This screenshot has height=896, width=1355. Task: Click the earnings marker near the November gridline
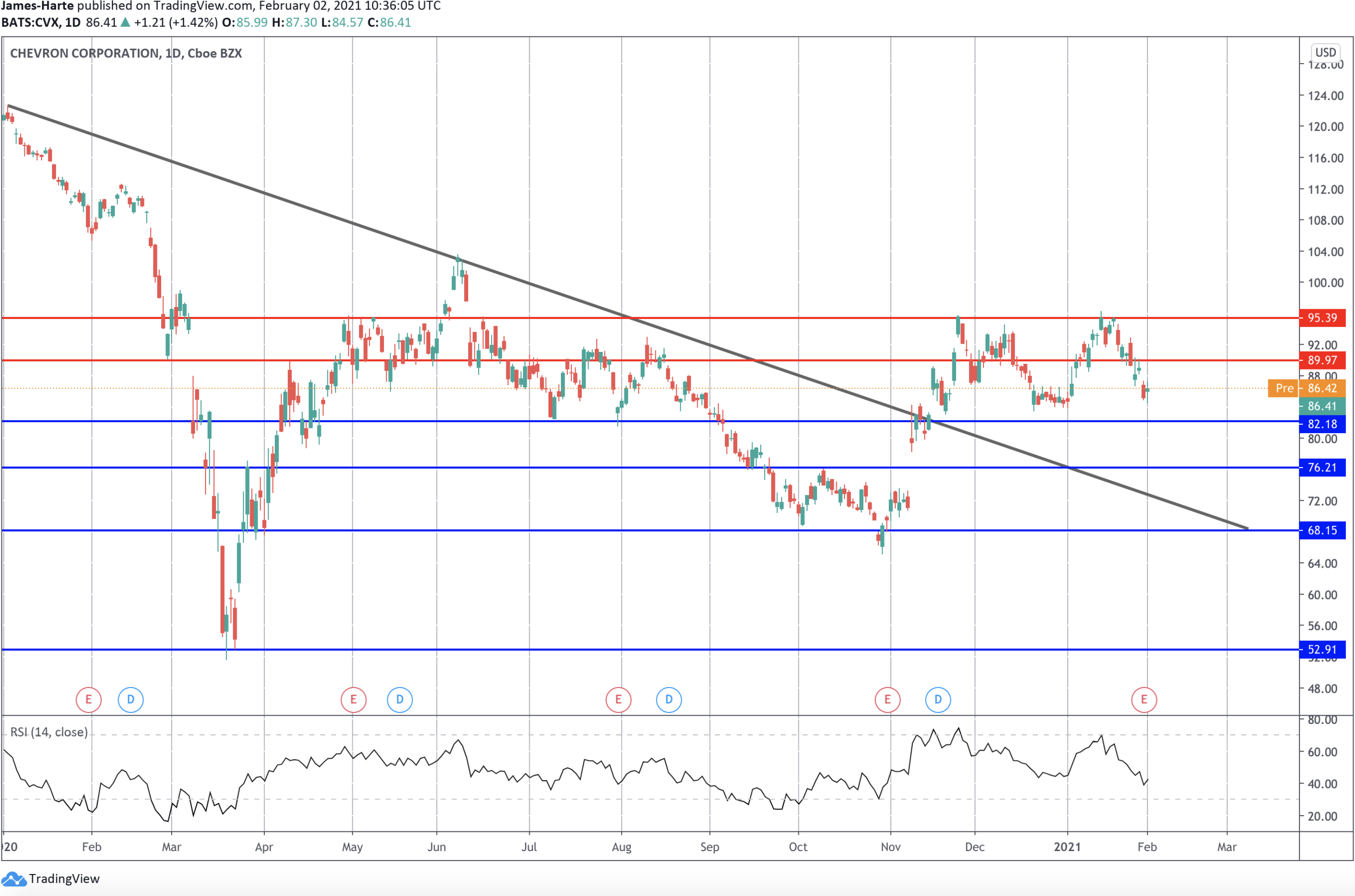[888, 699]
